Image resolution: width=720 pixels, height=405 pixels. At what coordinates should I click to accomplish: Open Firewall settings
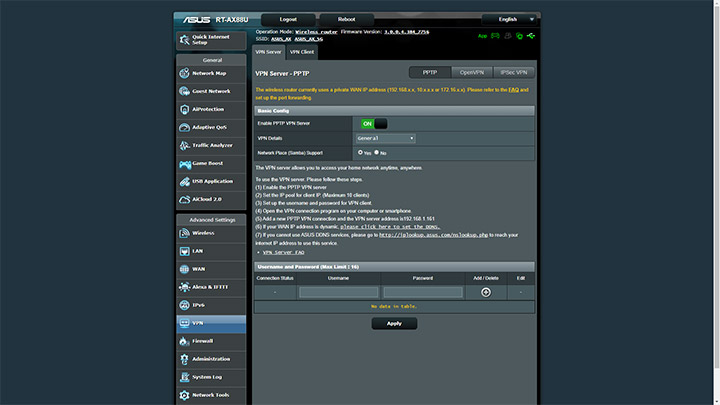tap(211, 341)
